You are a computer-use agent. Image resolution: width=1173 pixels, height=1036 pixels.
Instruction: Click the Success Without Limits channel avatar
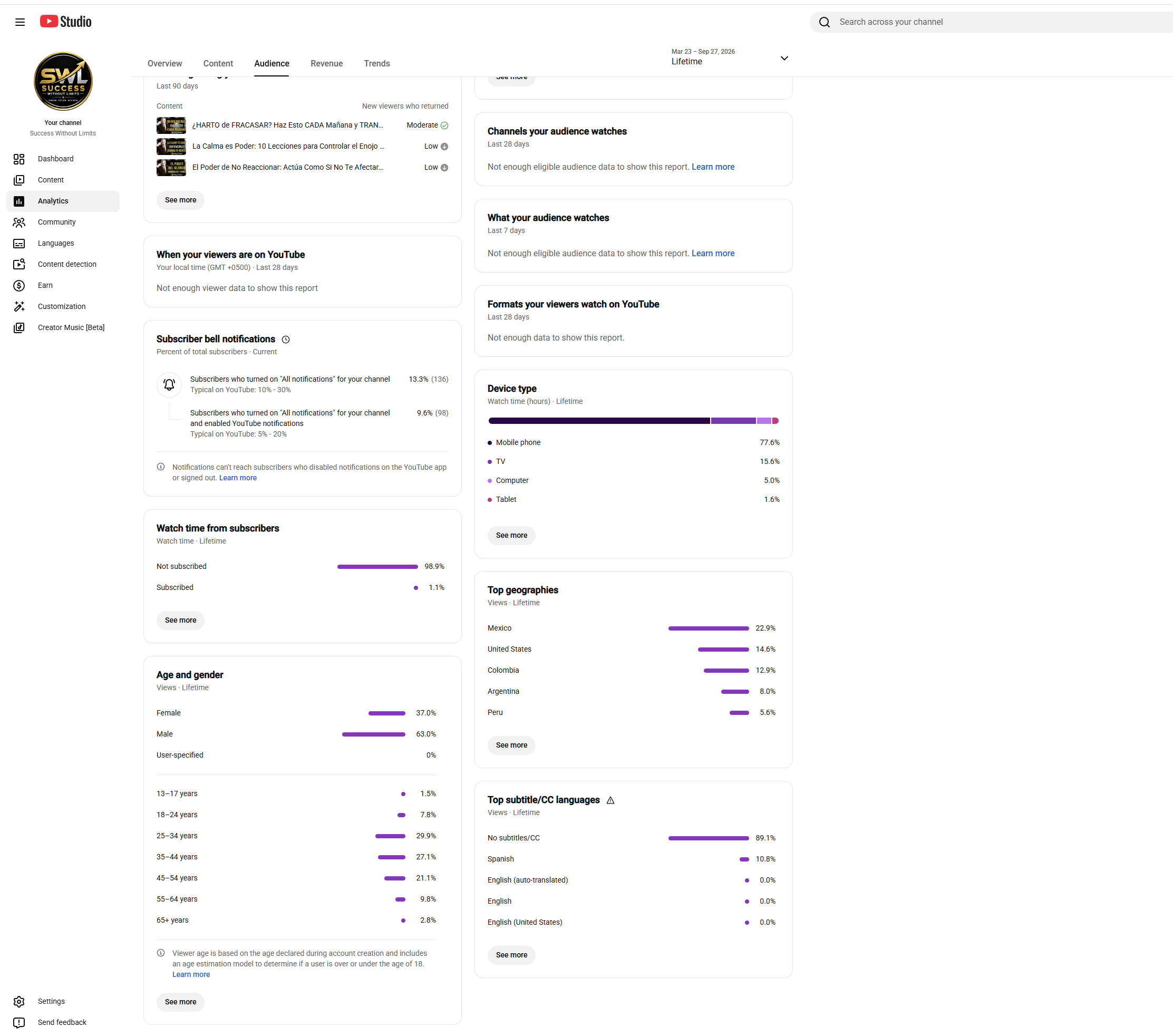pyautogui.click(x=63, y=82)
